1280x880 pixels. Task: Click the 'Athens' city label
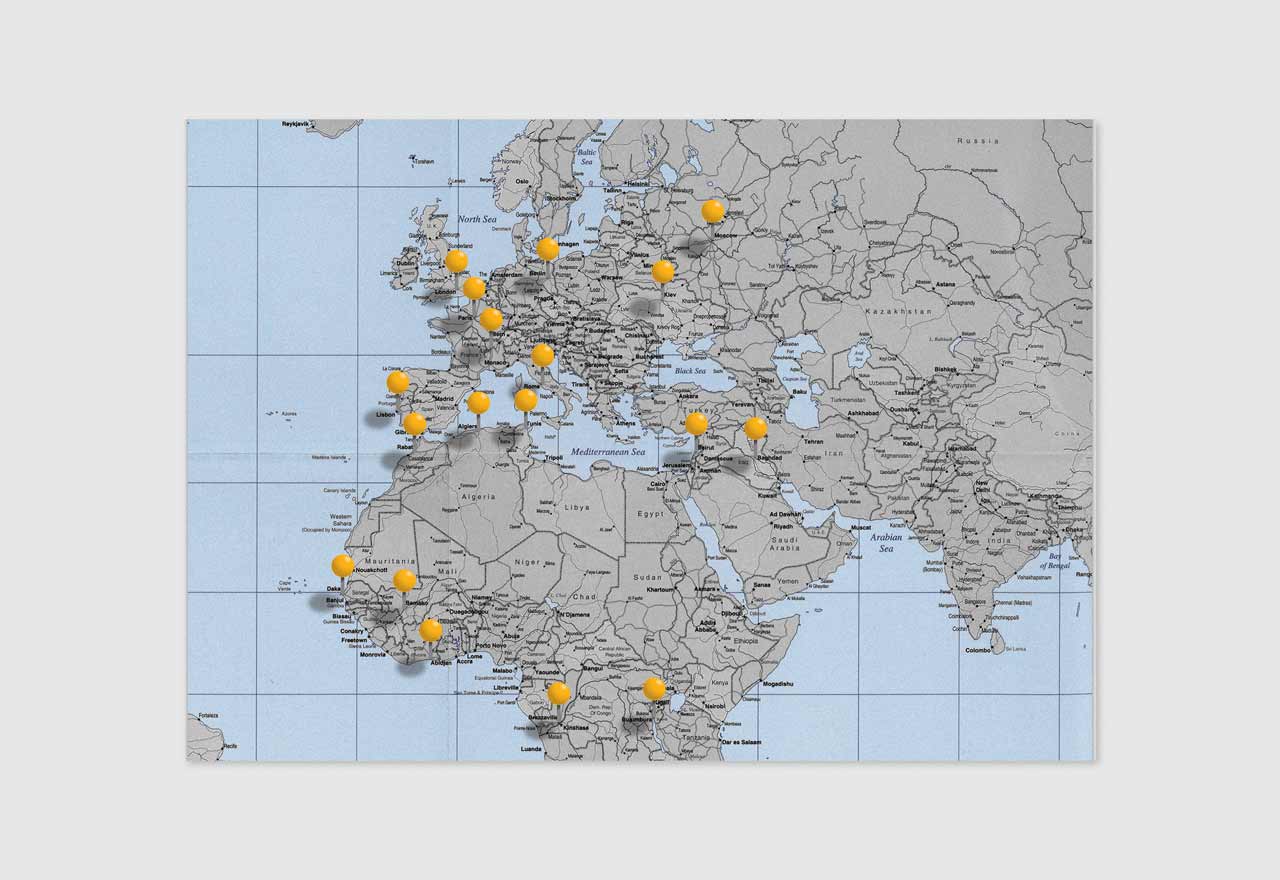pos(626,422)
